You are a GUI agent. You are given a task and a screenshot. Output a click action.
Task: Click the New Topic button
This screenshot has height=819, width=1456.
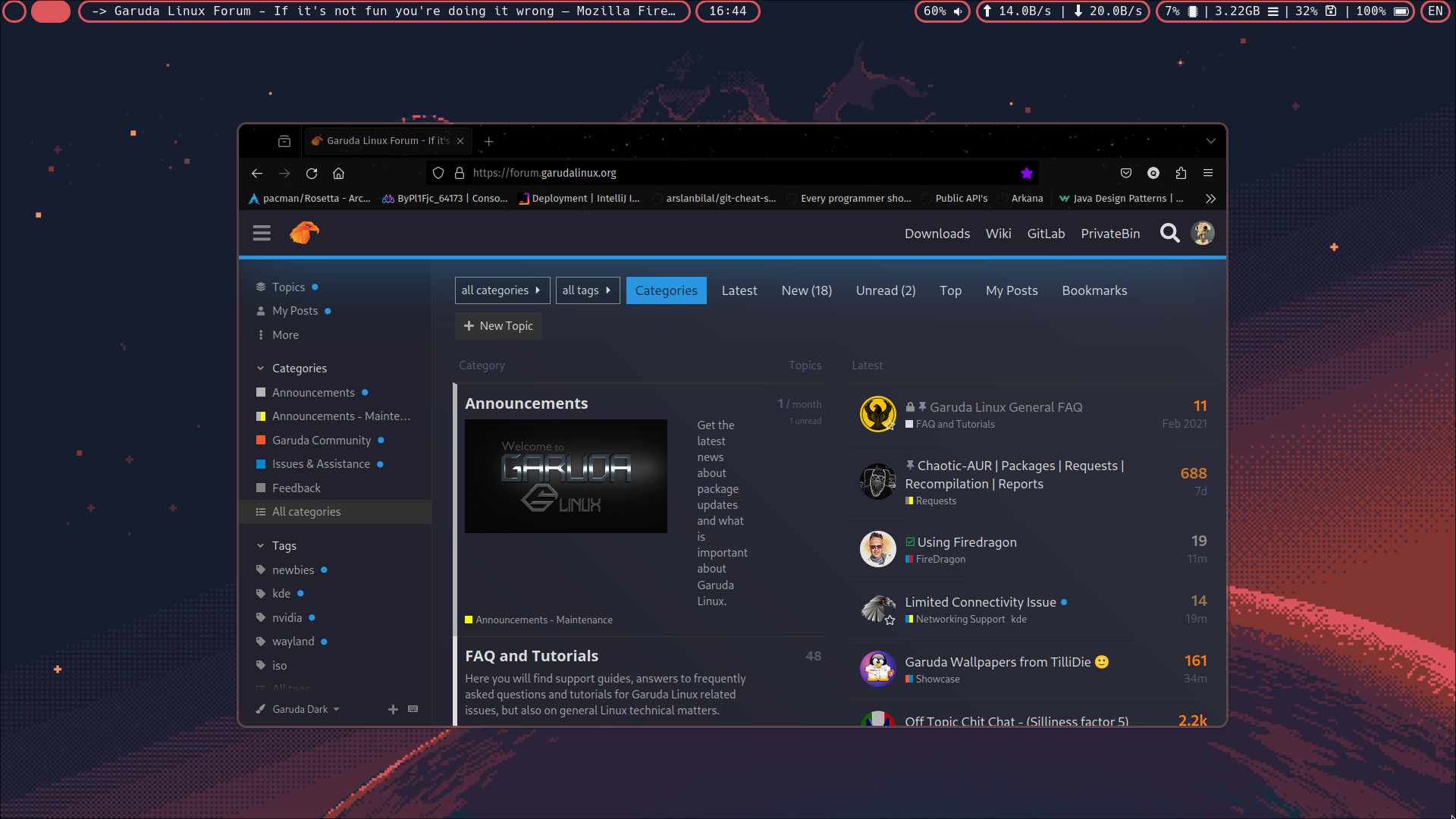point(498,326)
